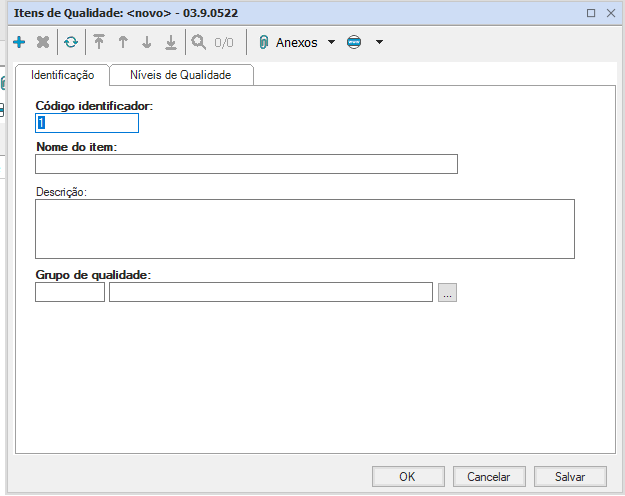Click the Cancelar button
625x496 pixels.
tap(489, 477)
